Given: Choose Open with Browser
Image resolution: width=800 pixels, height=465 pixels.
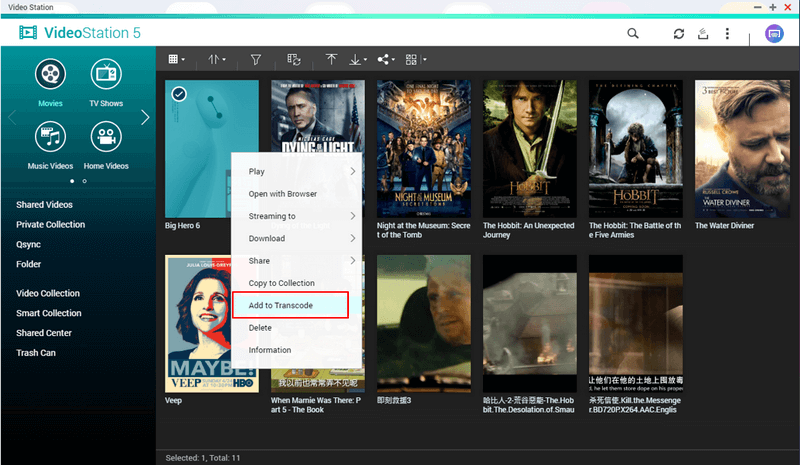Looking at the screenshot, I should (x=297, y=194).
